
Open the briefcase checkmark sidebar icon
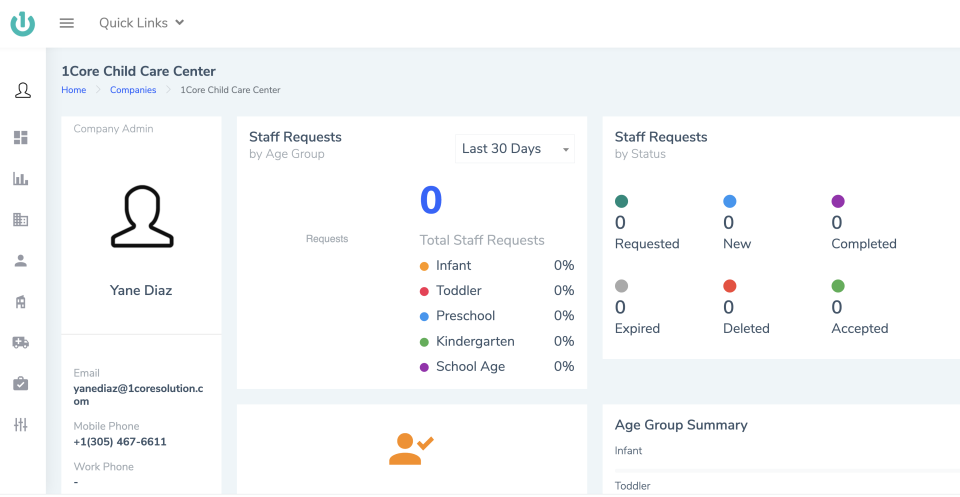tap(21, 383)
